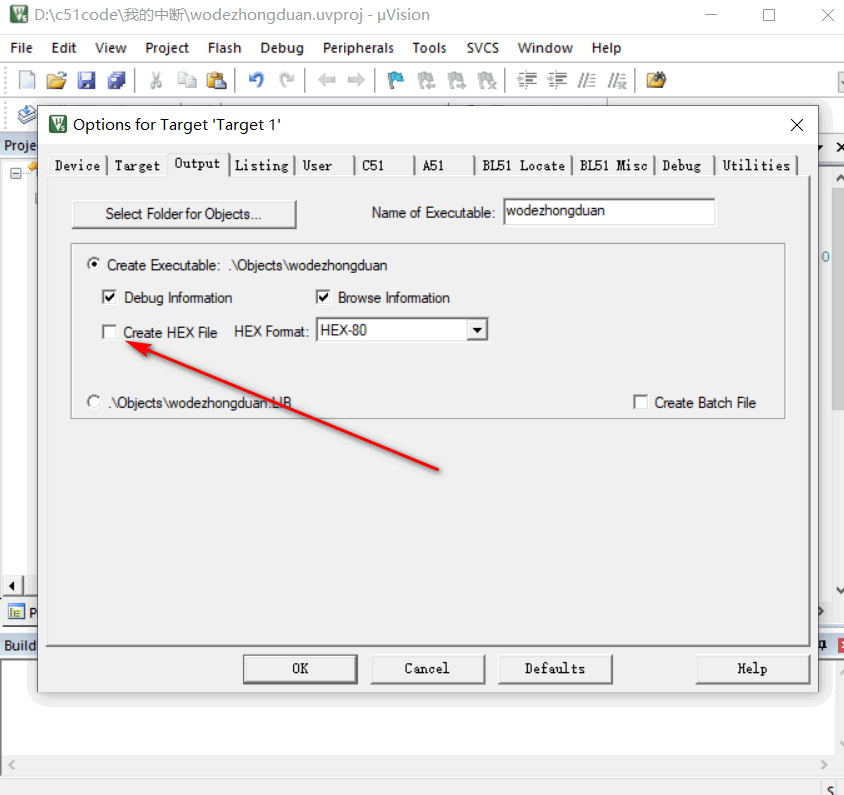This screenshot has height=795, width=844.
Task: Open the Flash menu
Action: click(224, 48)
